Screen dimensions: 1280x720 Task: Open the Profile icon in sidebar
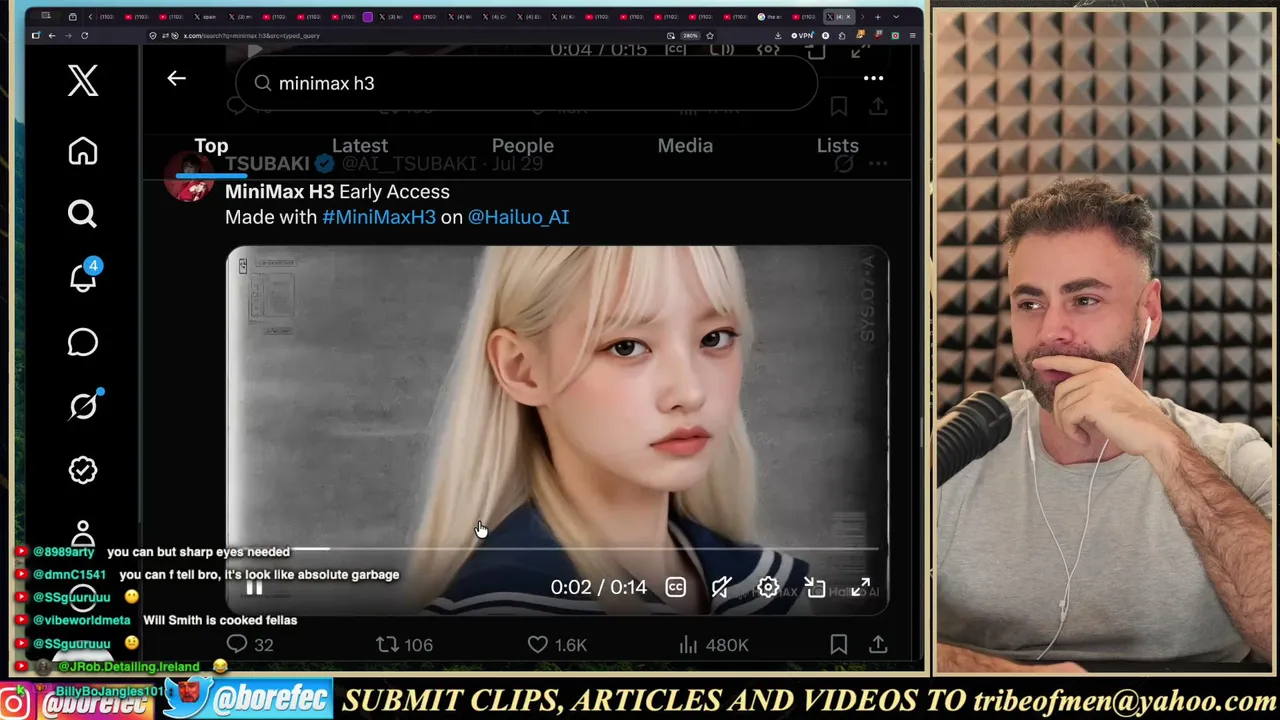pos(83,532)
